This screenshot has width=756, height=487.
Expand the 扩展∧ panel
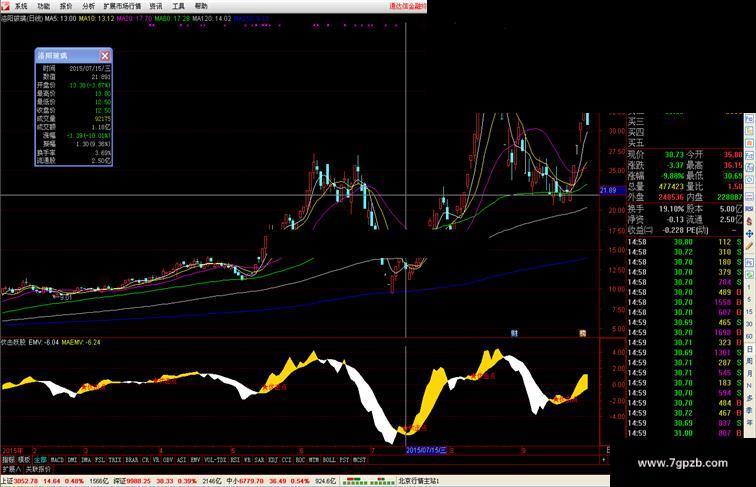pos(12,469)
